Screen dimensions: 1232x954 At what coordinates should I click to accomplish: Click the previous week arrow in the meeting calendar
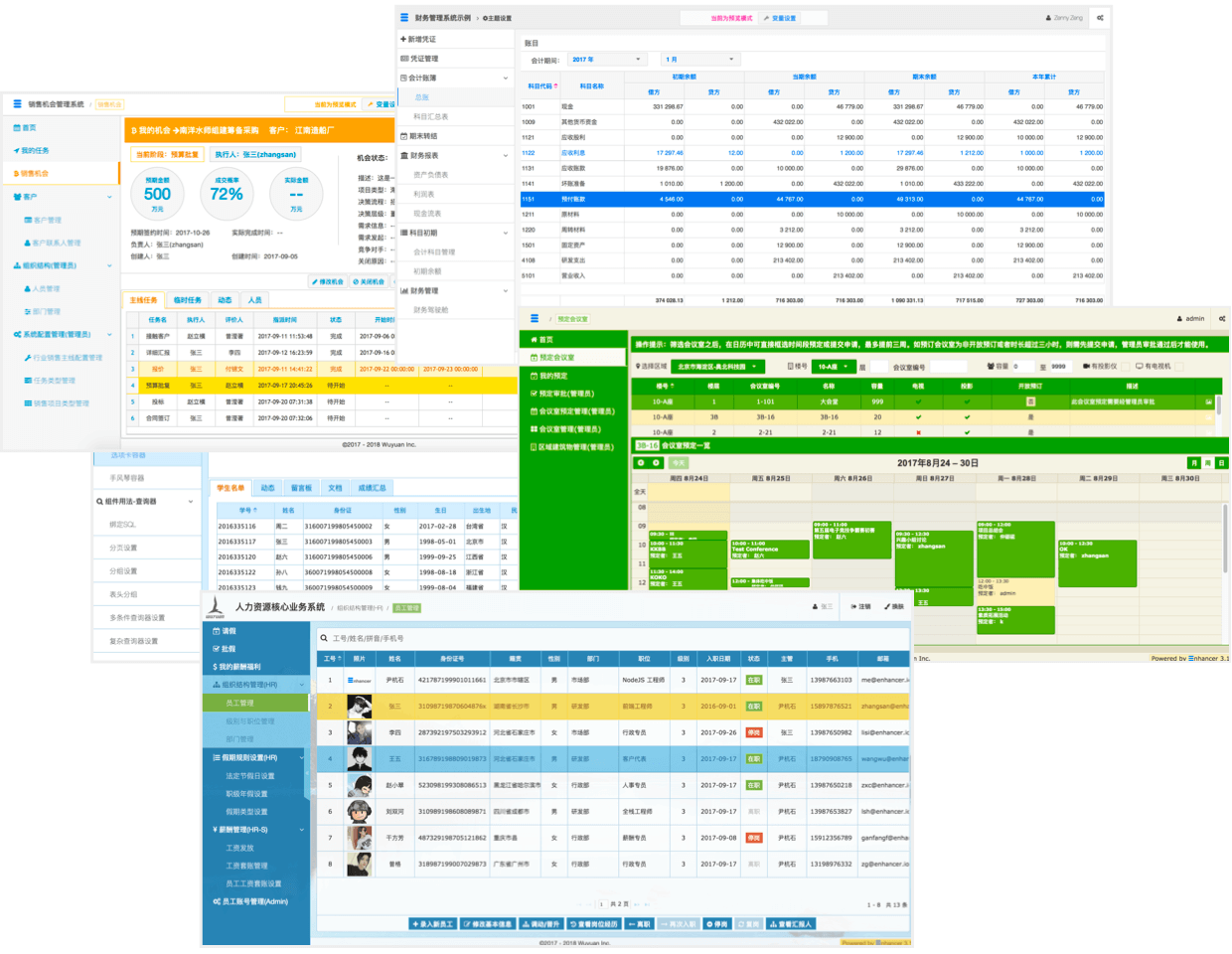[641, 463]
